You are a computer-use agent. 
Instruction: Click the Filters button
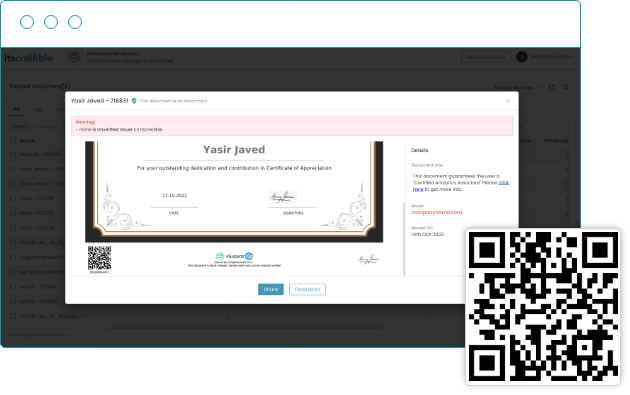[x=19, y=127]
